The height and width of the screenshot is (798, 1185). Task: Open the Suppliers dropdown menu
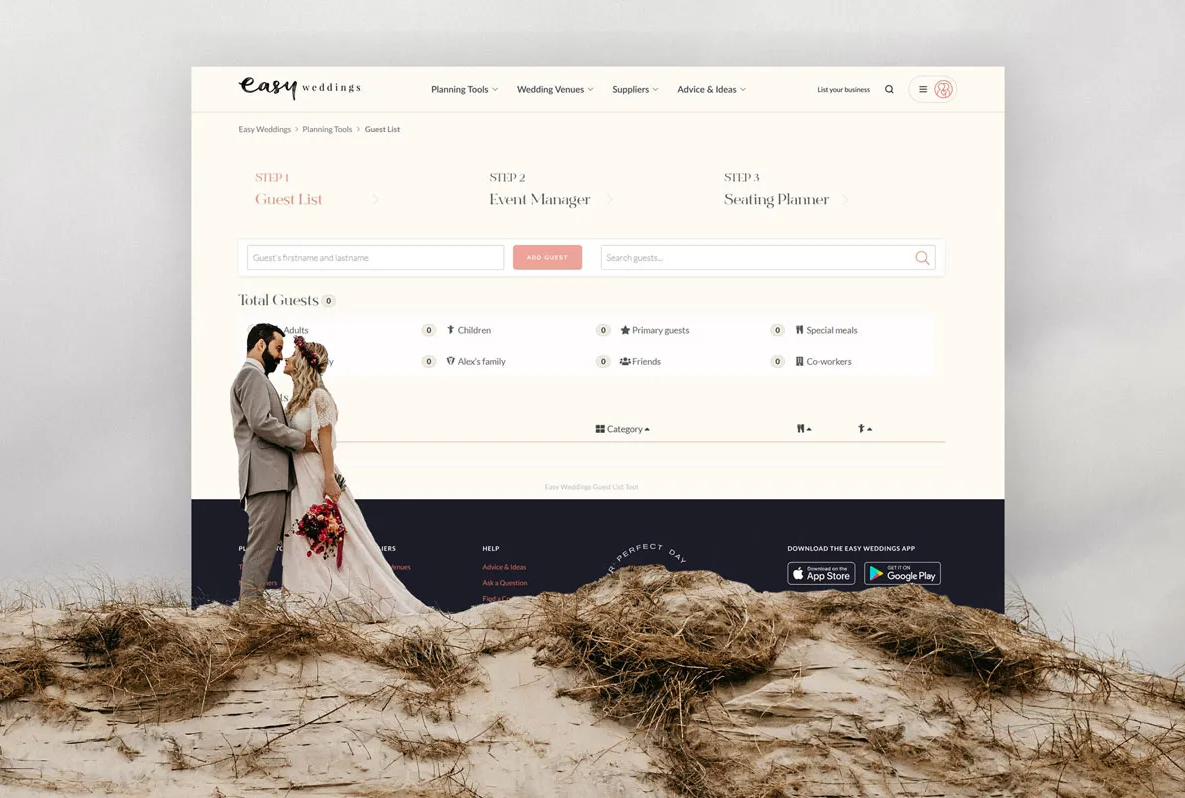click(635, 90)
